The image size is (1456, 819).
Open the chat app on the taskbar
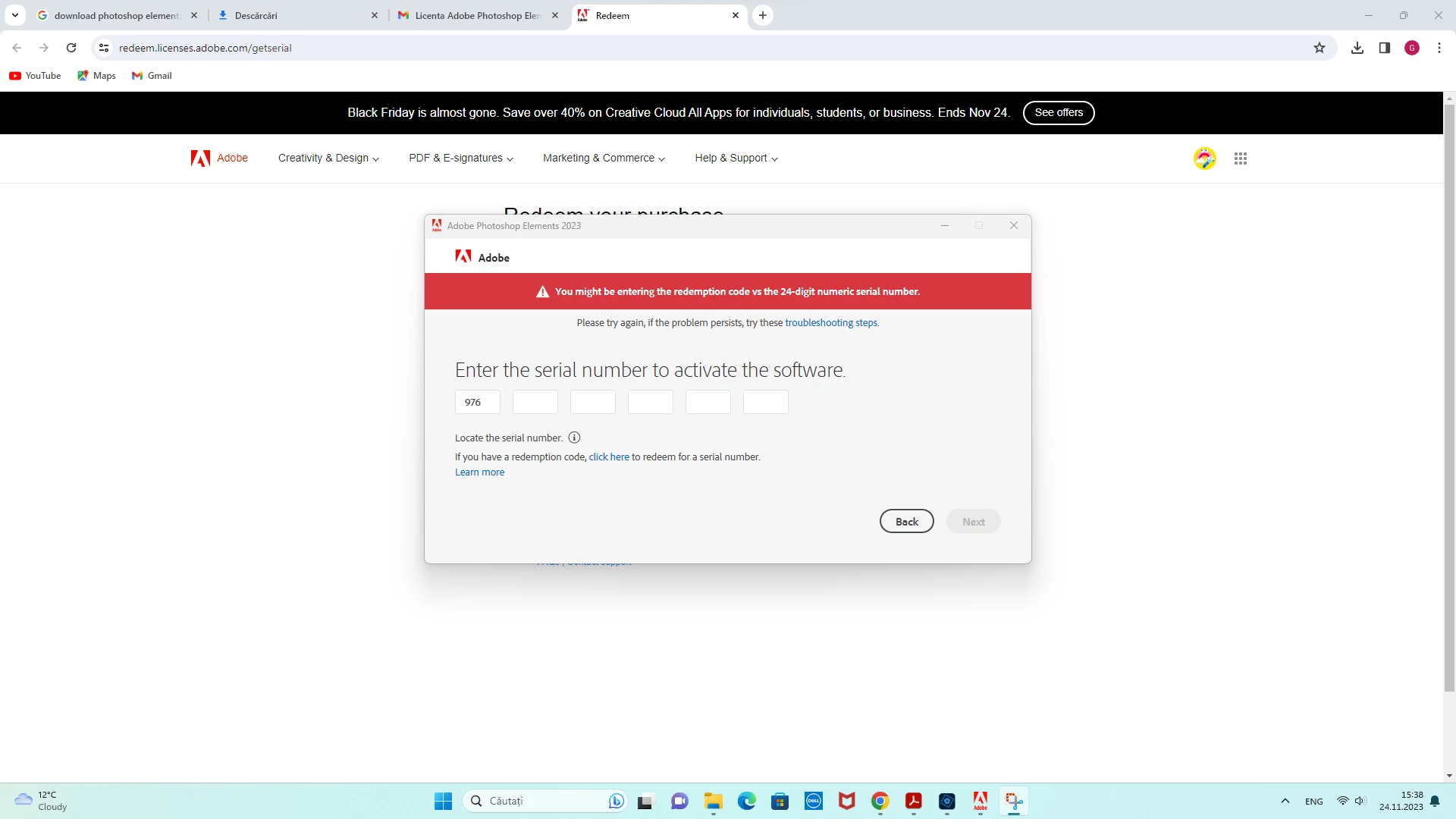679,801
